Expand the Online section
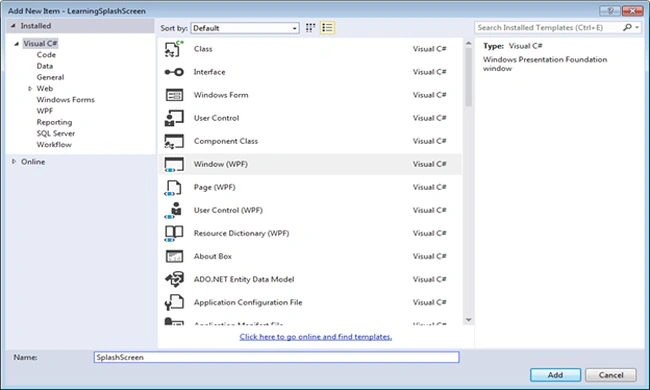650x390 pixels. point(14,162)
